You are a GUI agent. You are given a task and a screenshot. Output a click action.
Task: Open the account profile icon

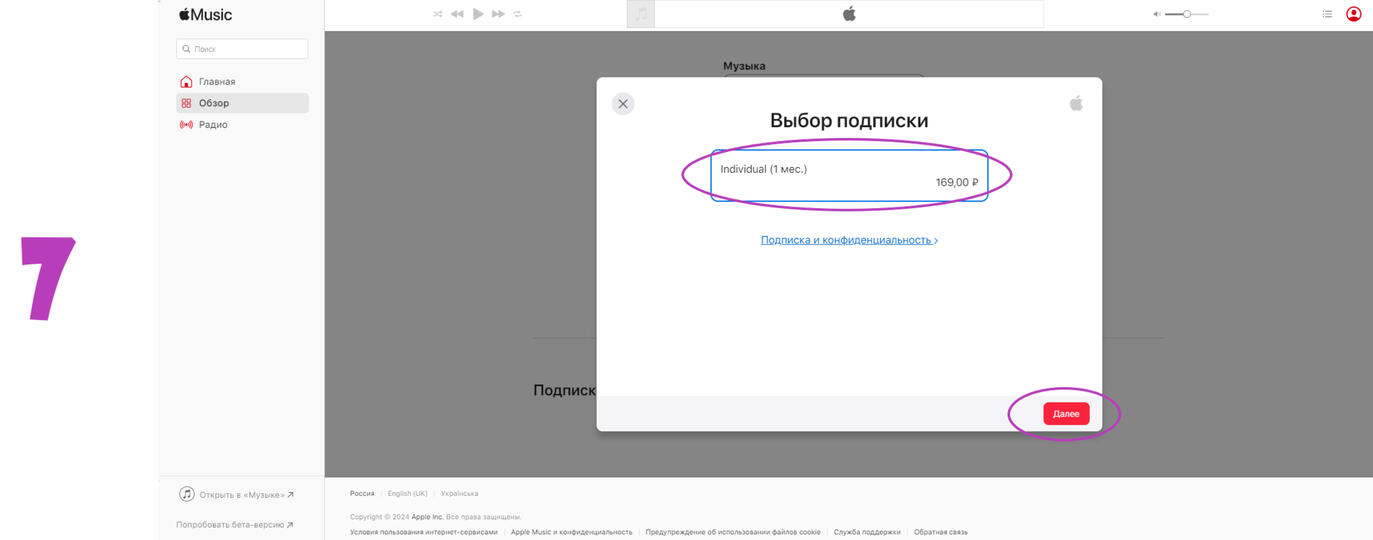(1353, 14)
